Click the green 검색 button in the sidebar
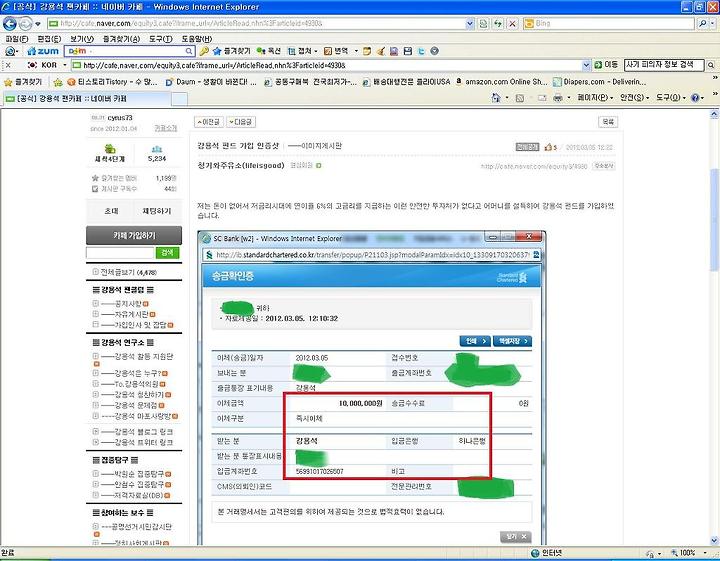This screenshot has height=561, width=720. (167, 252)
